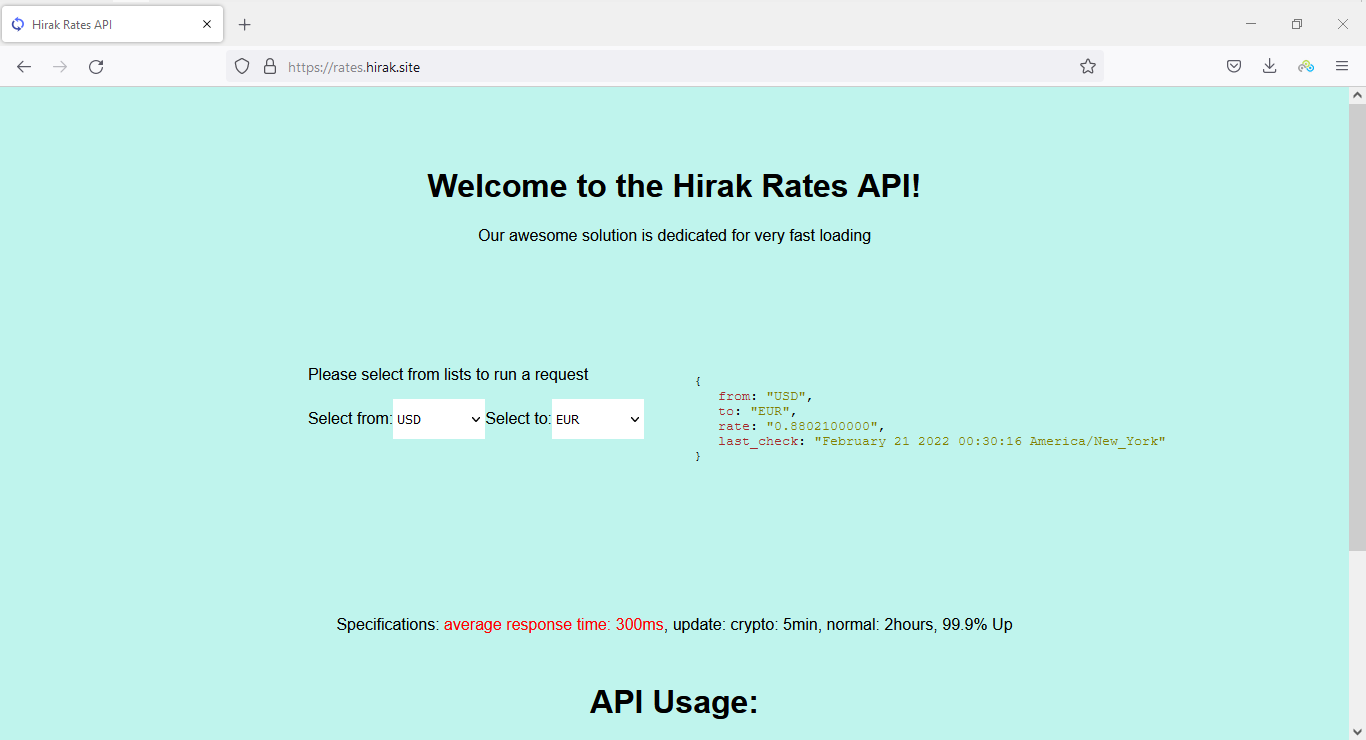The height and width of the screenshot is (740, 1366).
Task: Open the Downloads panel icon
Action: click(1269, 67)
